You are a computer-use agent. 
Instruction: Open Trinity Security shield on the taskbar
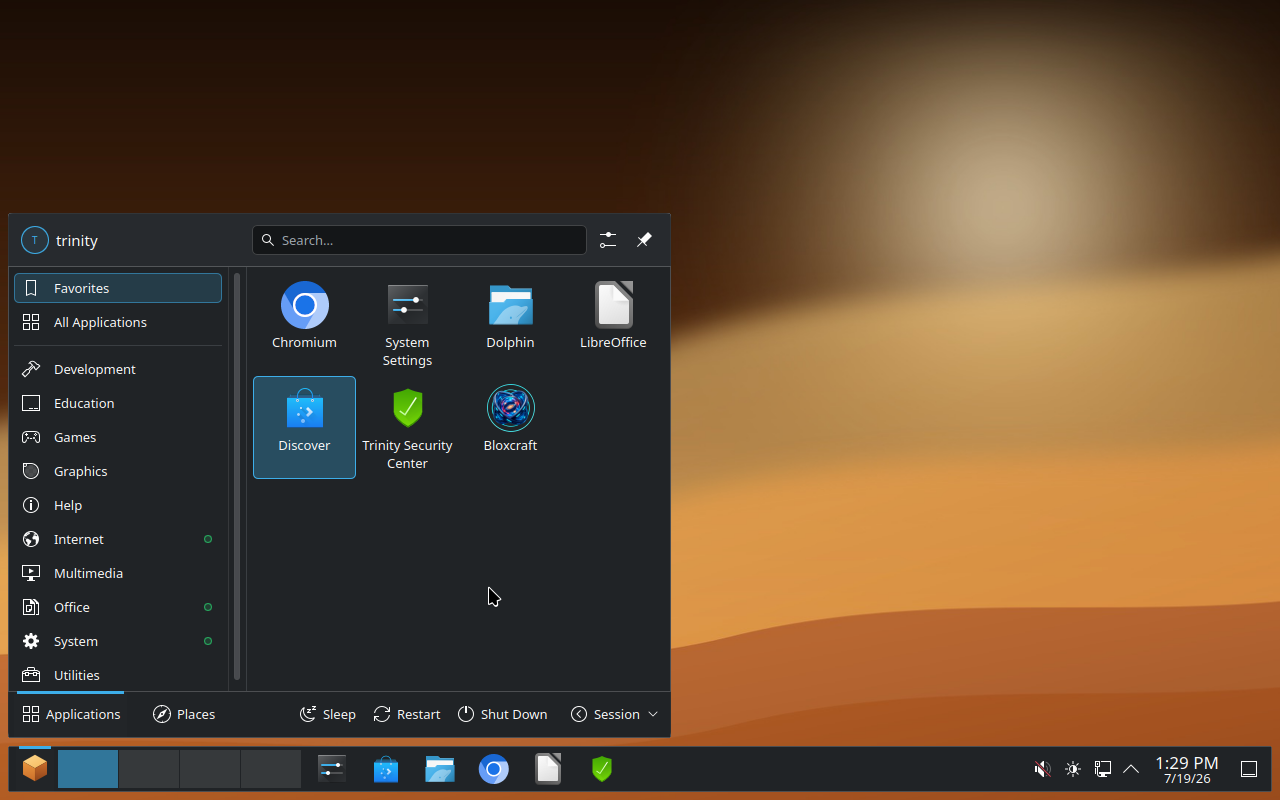point(601,768)
